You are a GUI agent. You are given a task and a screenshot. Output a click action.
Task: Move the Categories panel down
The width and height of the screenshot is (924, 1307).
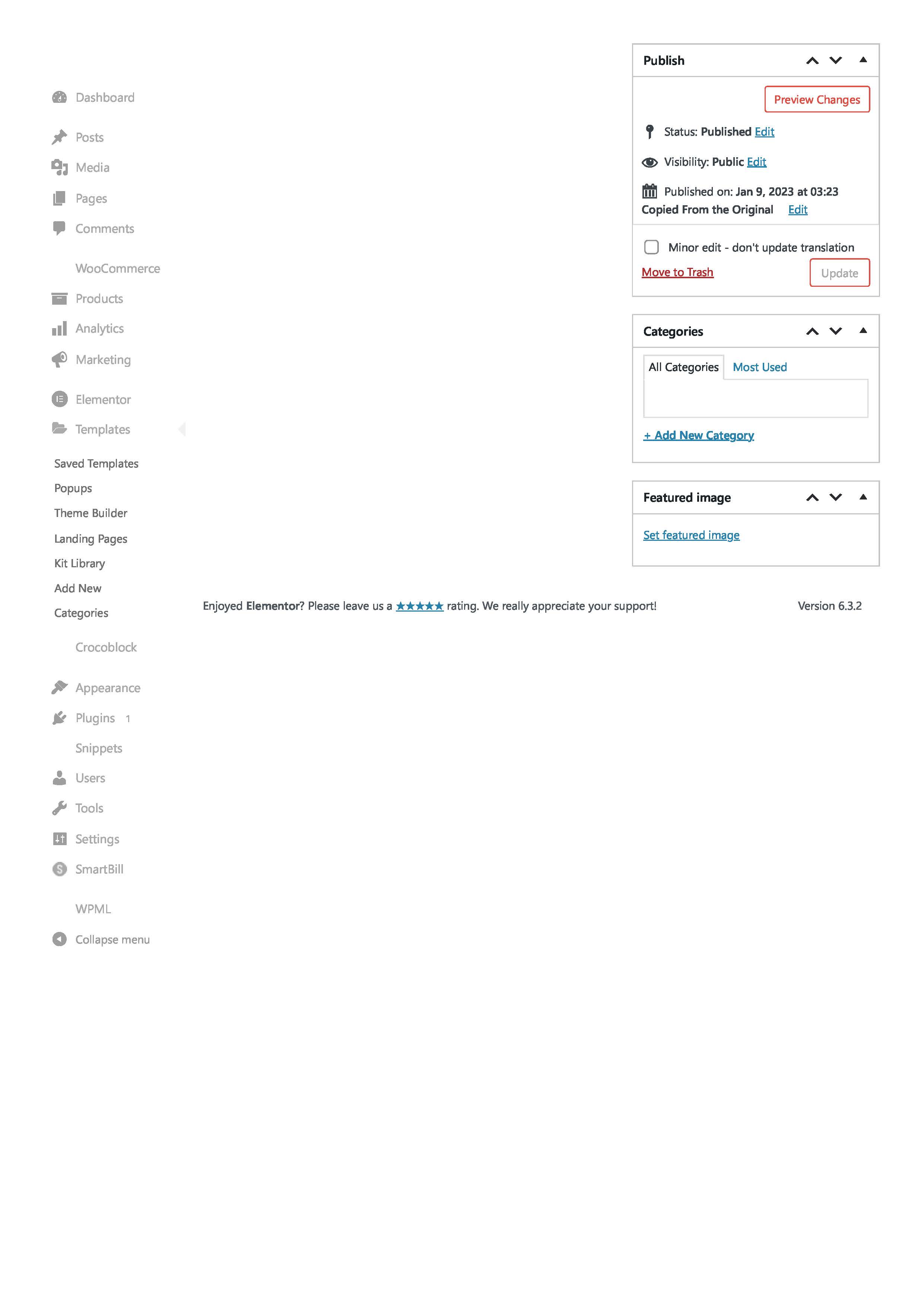pyautogui.click(x=835, y=331)
